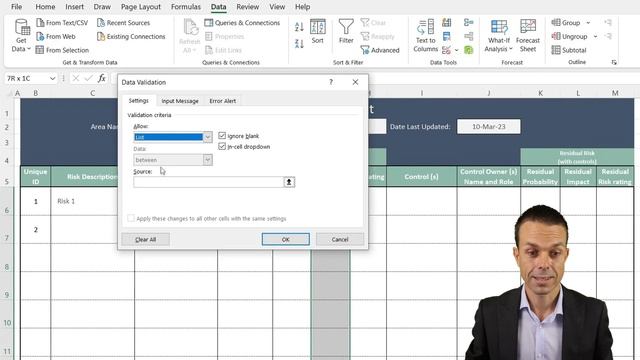
Task: Toggle the Filter funnel
Action: 346,32
